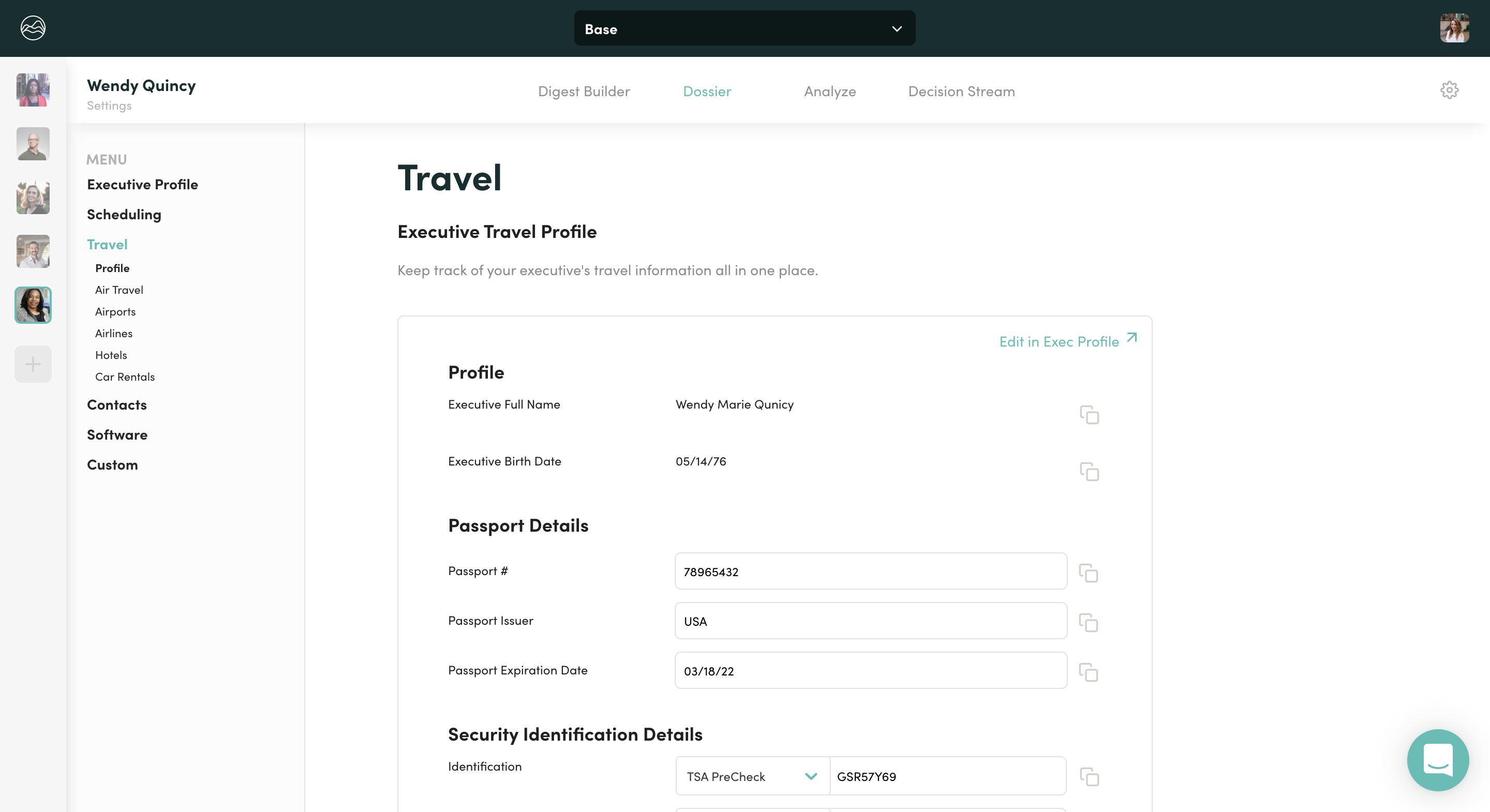The image size is (1490, 812).
Task: Follow the Edit in Exec Profile link
Action: click(x=1067, y=341)
